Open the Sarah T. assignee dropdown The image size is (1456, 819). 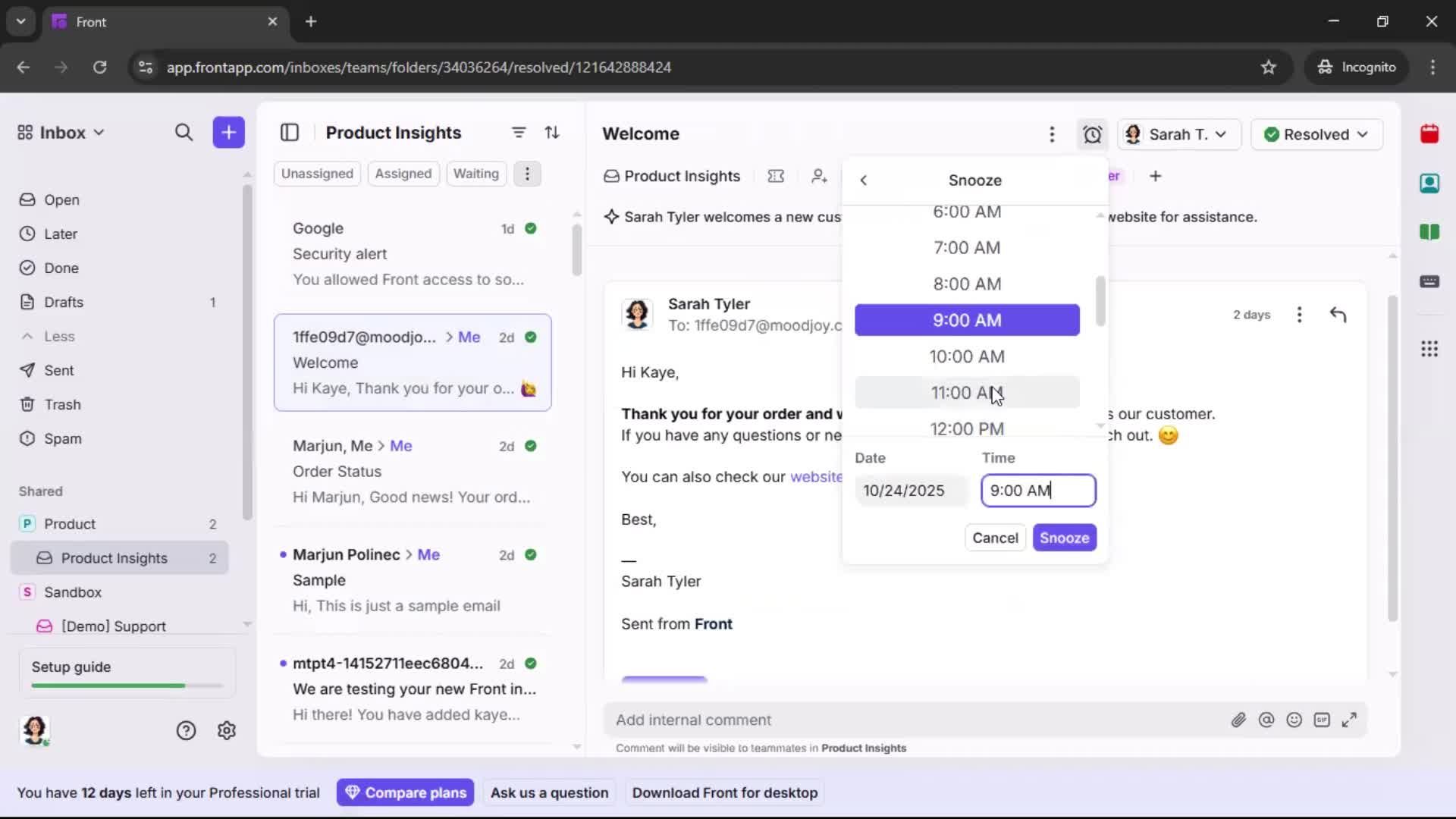coord(1178,134)
